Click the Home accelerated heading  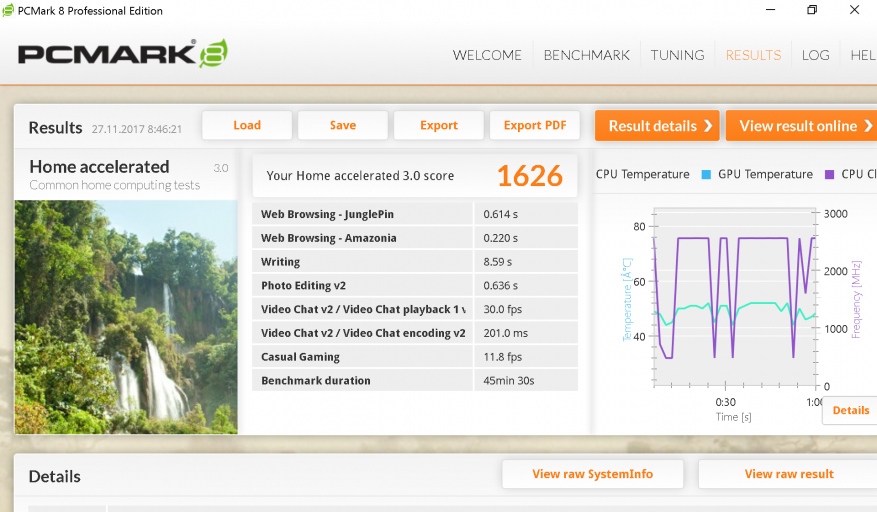[99, 167]
